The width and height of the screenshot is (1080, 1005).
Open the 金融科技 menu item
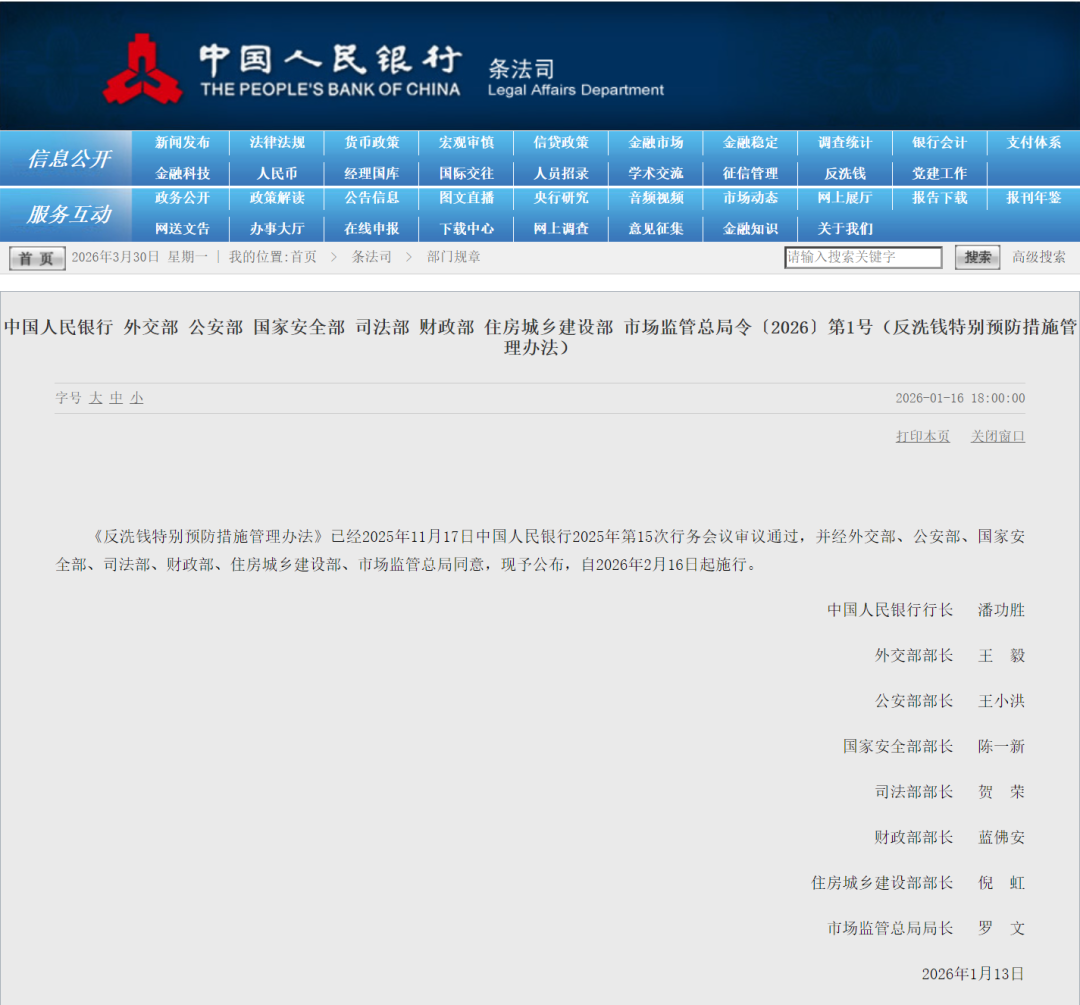pyautogui.click(x=182, y=174)
